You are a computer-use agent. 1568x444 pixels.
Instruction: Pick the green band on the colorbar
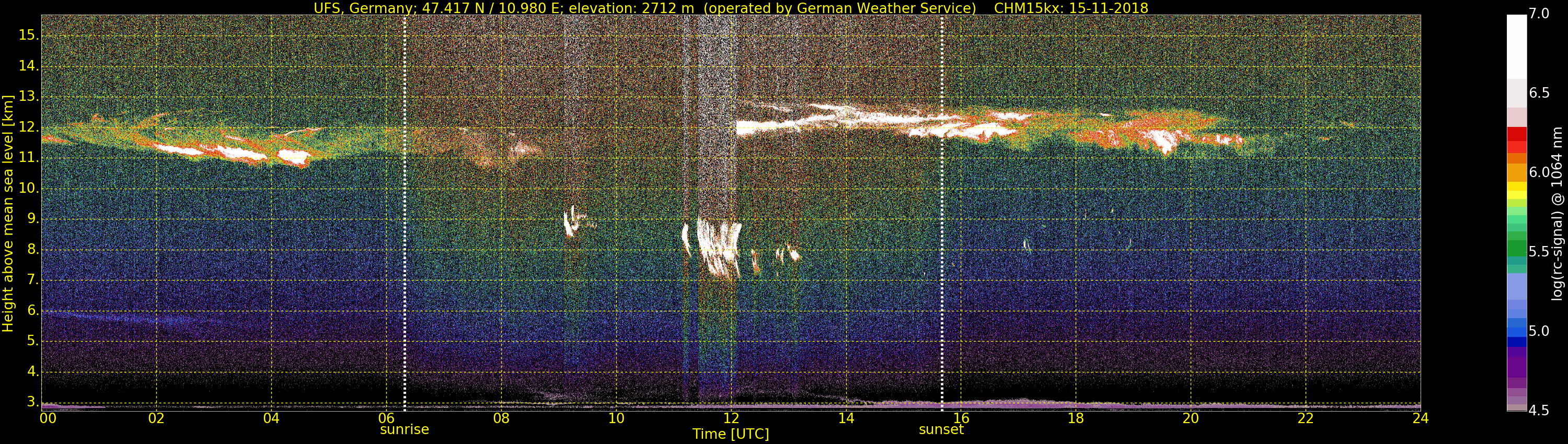click(x=1516, y=247)
